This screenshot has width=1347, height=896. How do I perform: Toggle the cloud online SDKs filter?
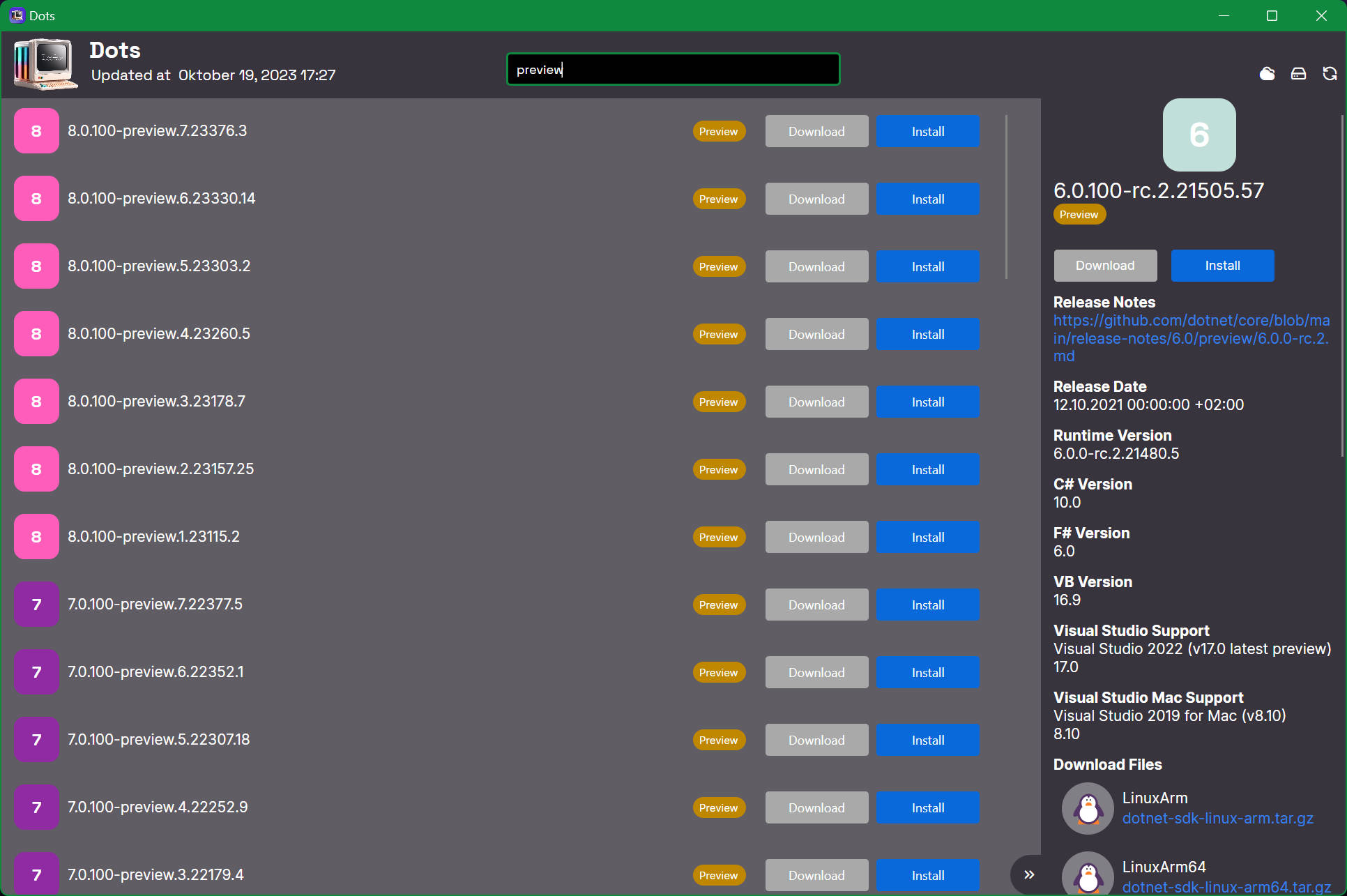[1267, 73]
